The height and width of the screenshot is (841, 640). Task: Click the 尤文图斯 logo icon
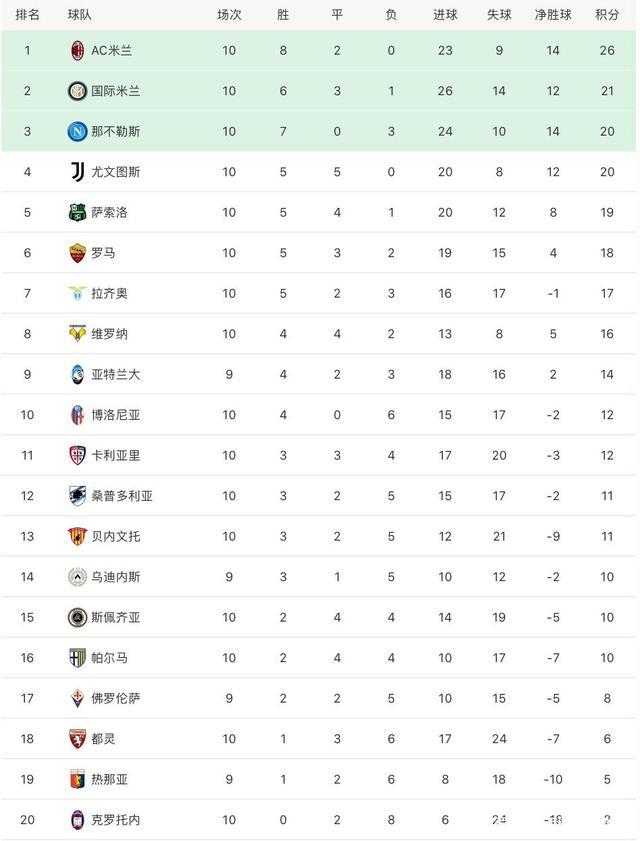[77, 172]
